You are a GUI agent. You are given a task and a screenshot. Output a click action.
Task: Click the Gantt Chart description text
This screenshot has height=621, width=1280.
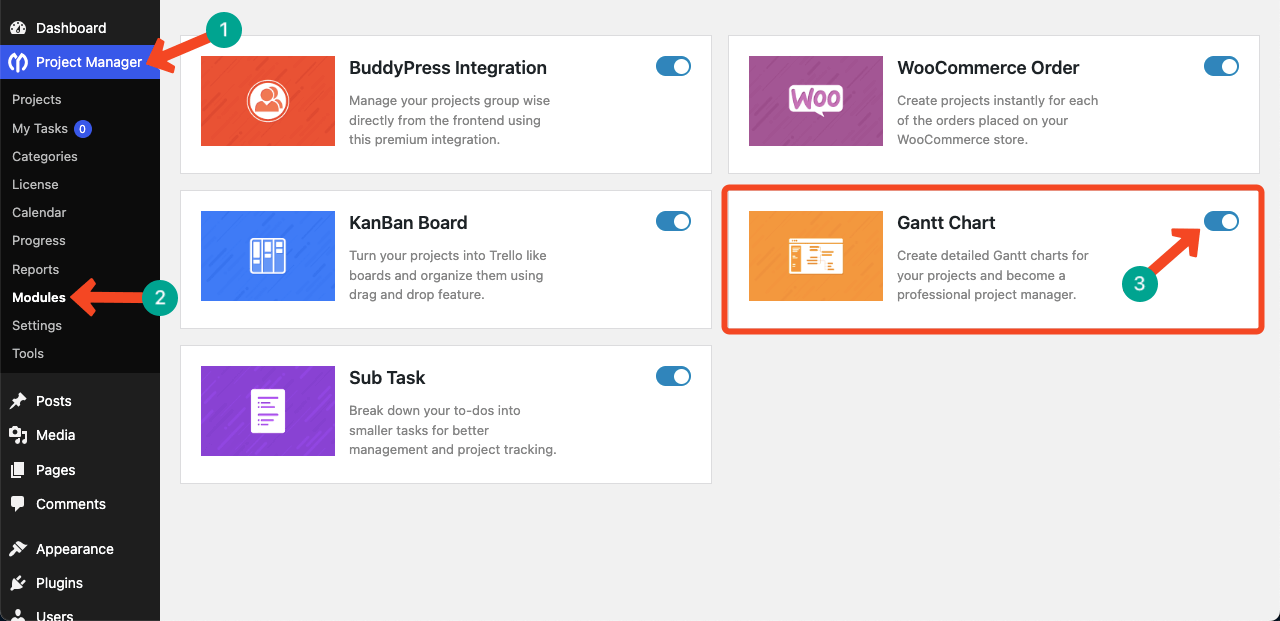point(993,275)
